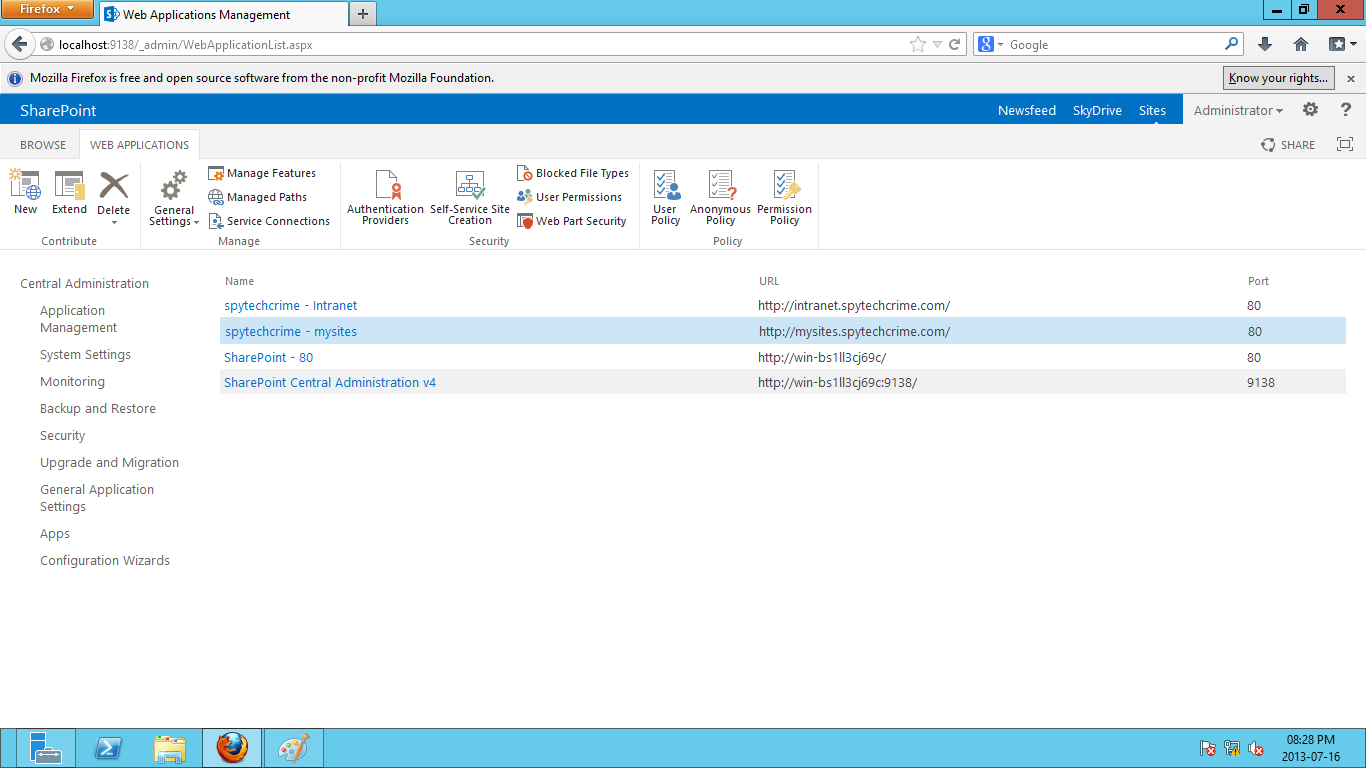Go back using Firefox back arrow
This screenshot has height=768, width=1366.
click(x=20, y=44)
